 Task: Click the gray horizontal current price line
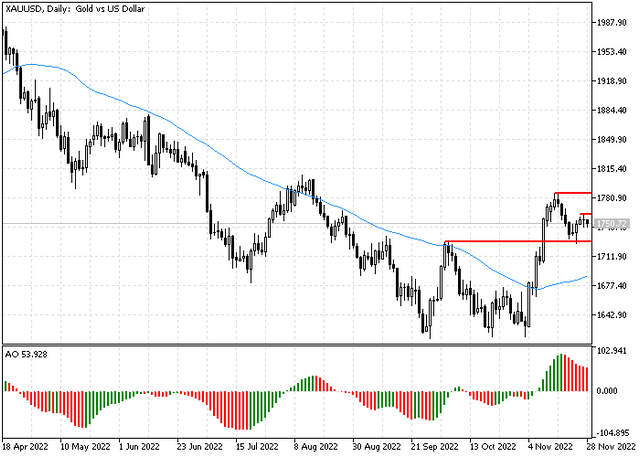pyautogui.click(x=297, y=224)
